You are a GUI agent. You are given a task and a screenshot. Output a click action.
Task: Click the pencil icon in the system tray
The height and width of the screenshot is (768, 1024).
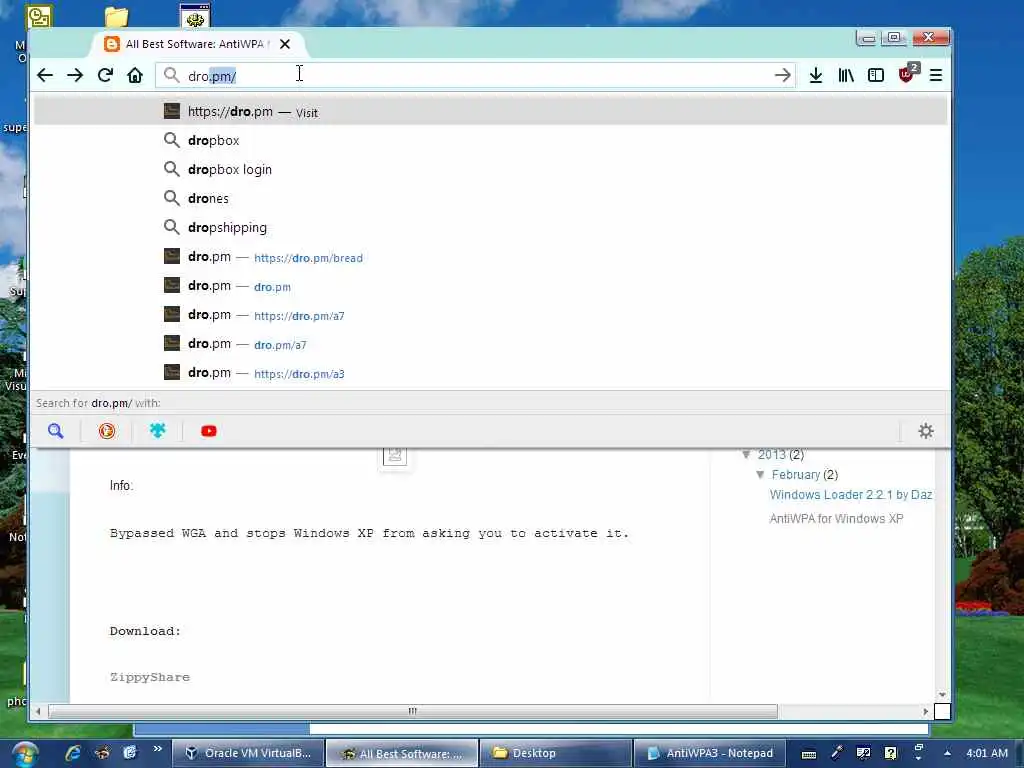point(837,753)
